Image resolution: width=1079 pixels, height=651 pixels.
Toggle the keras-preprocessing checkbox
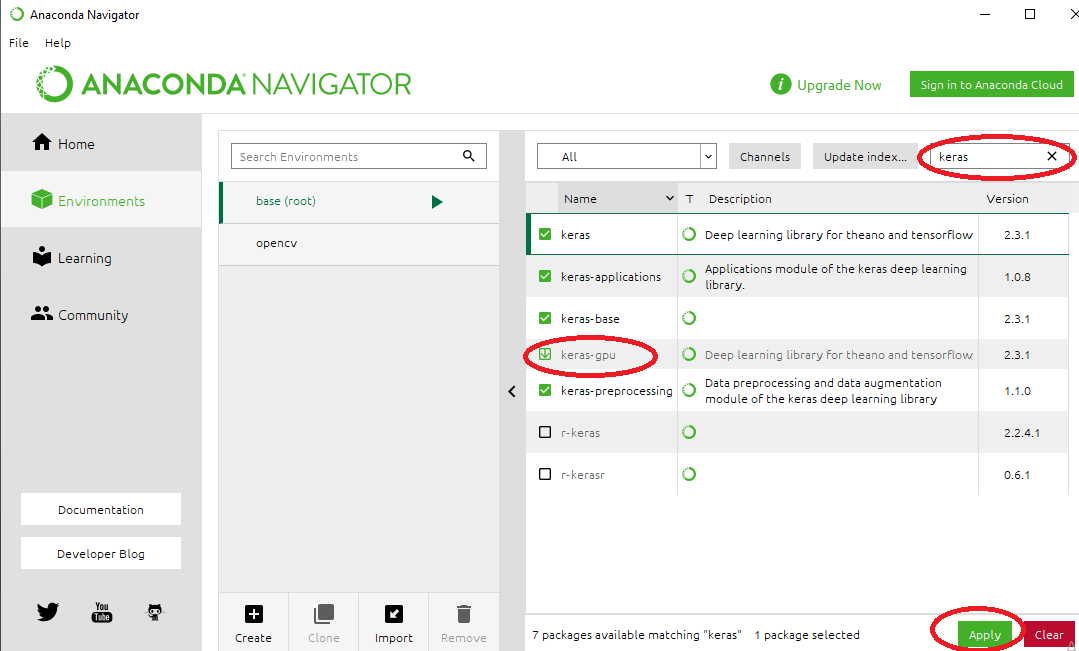[545, 389]
